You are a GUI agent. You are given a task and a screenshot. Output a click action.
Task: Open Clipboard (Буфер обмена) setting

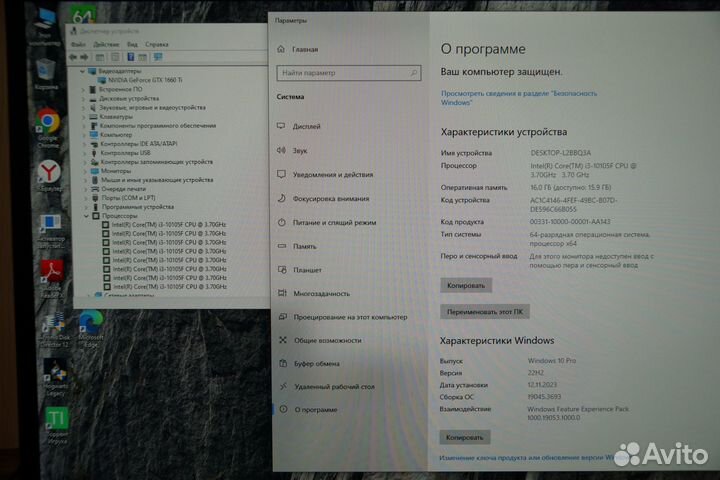tap(317, 363)
